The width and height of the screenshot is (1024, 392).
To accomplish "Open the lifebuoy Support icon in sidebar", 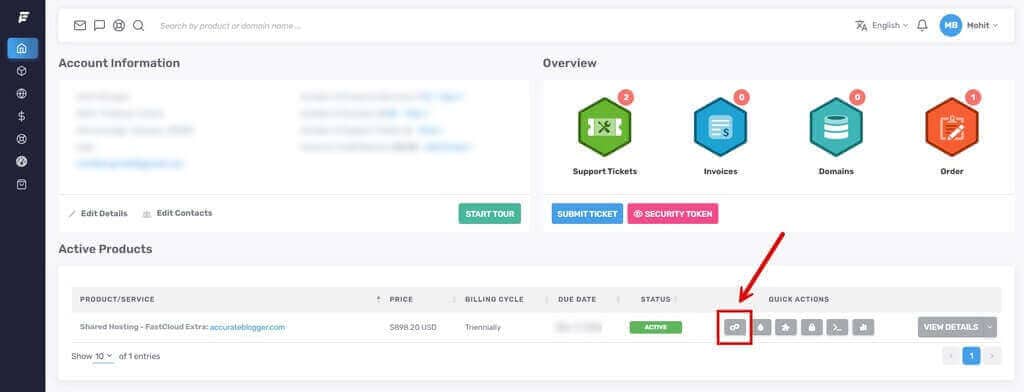I will click(x=22, y=139).
